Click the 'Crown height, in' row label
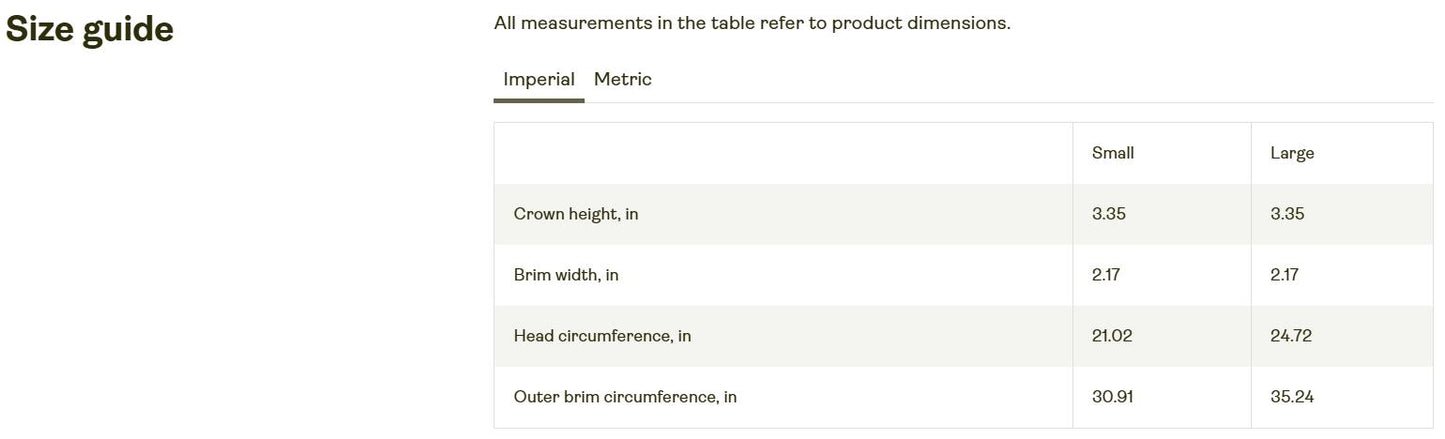Screen dimensions: 1445x439 [x=575, y=214]
